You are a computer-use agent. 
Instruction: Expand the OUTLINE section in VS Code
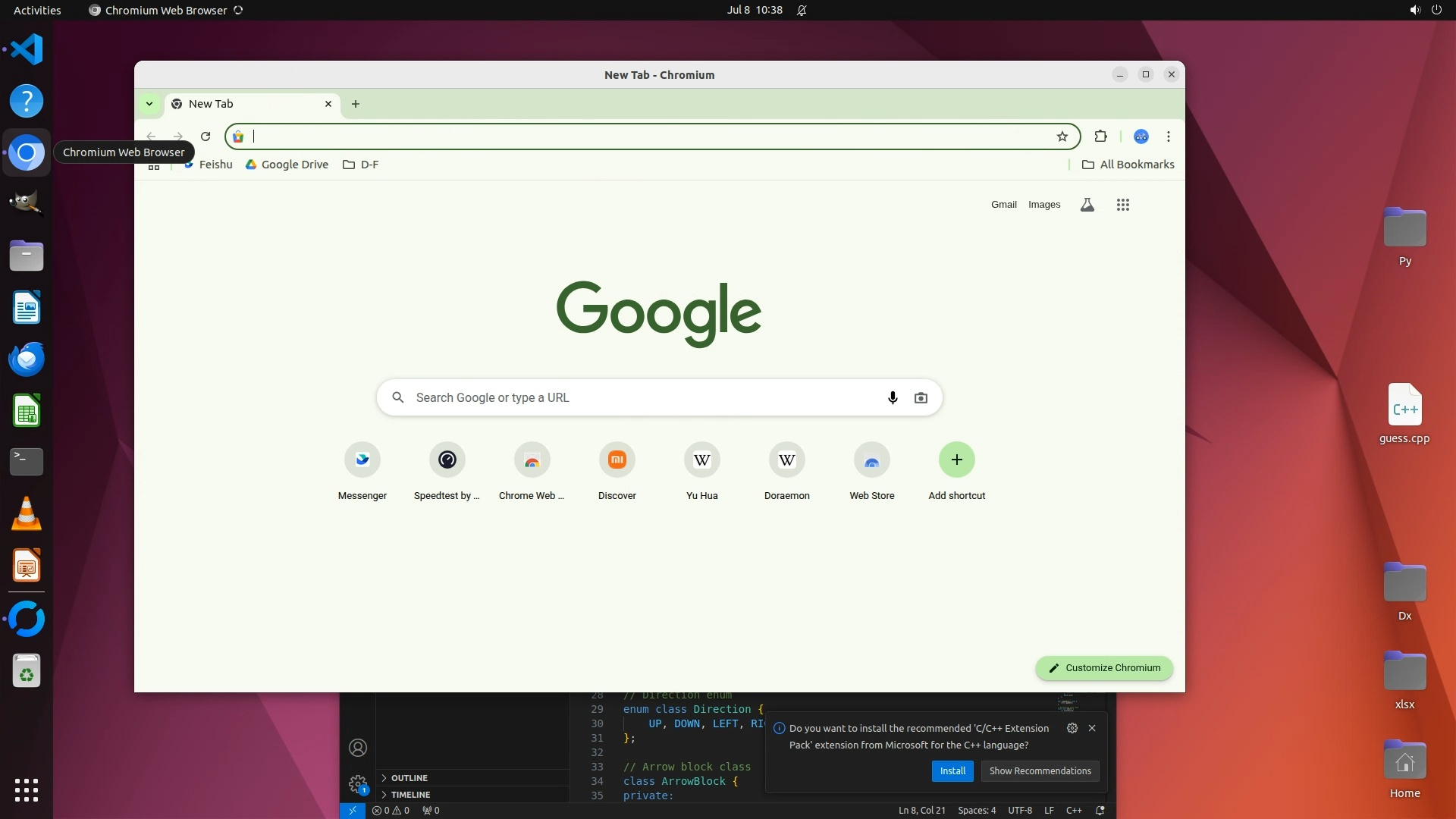[x=409, y=778]
